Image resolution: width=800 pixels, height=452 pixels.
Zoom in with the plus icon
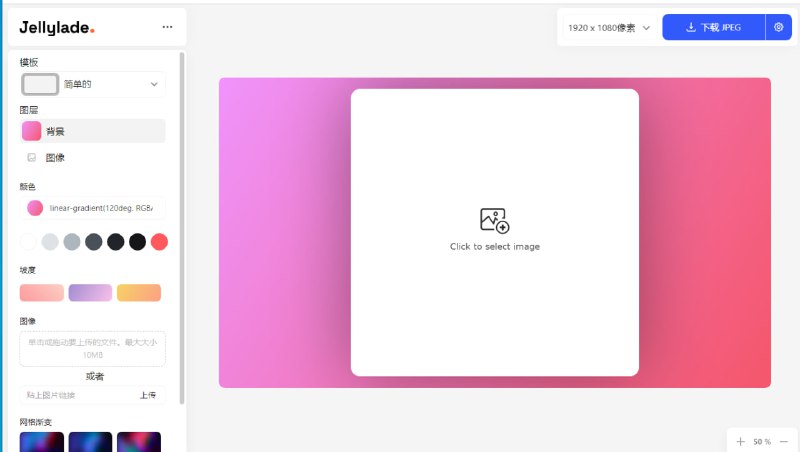740,441
